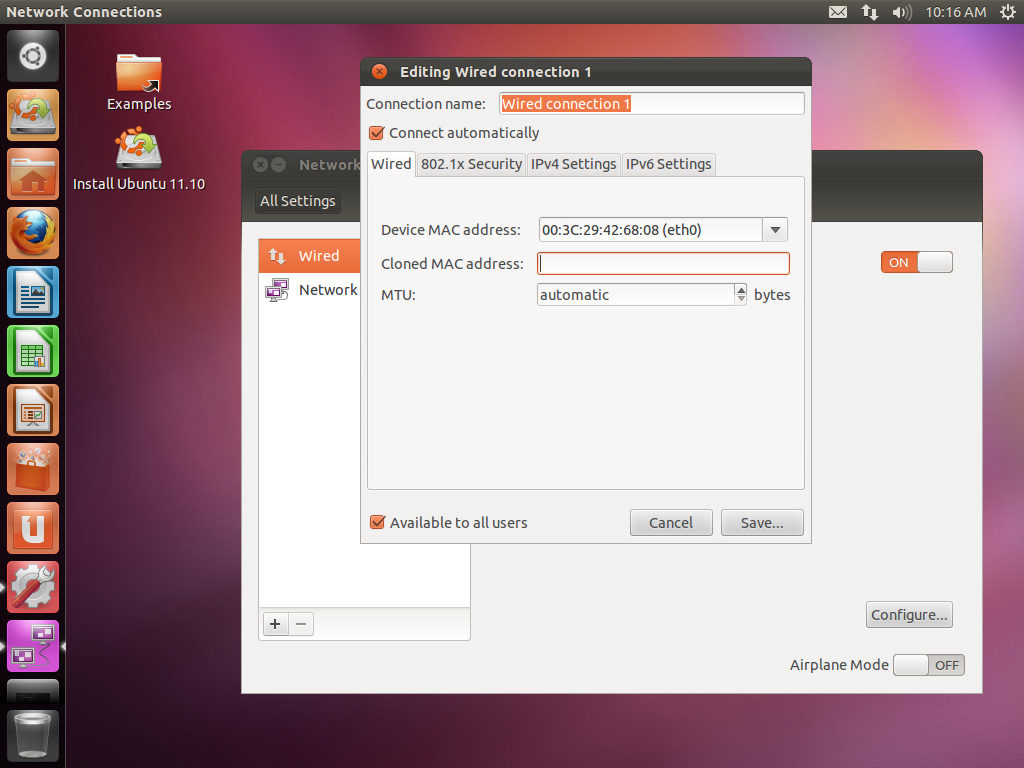Viewport: 1024px width, 768px height.
Task: Open the sound volume indicator
Action: (x=901, y=12)
